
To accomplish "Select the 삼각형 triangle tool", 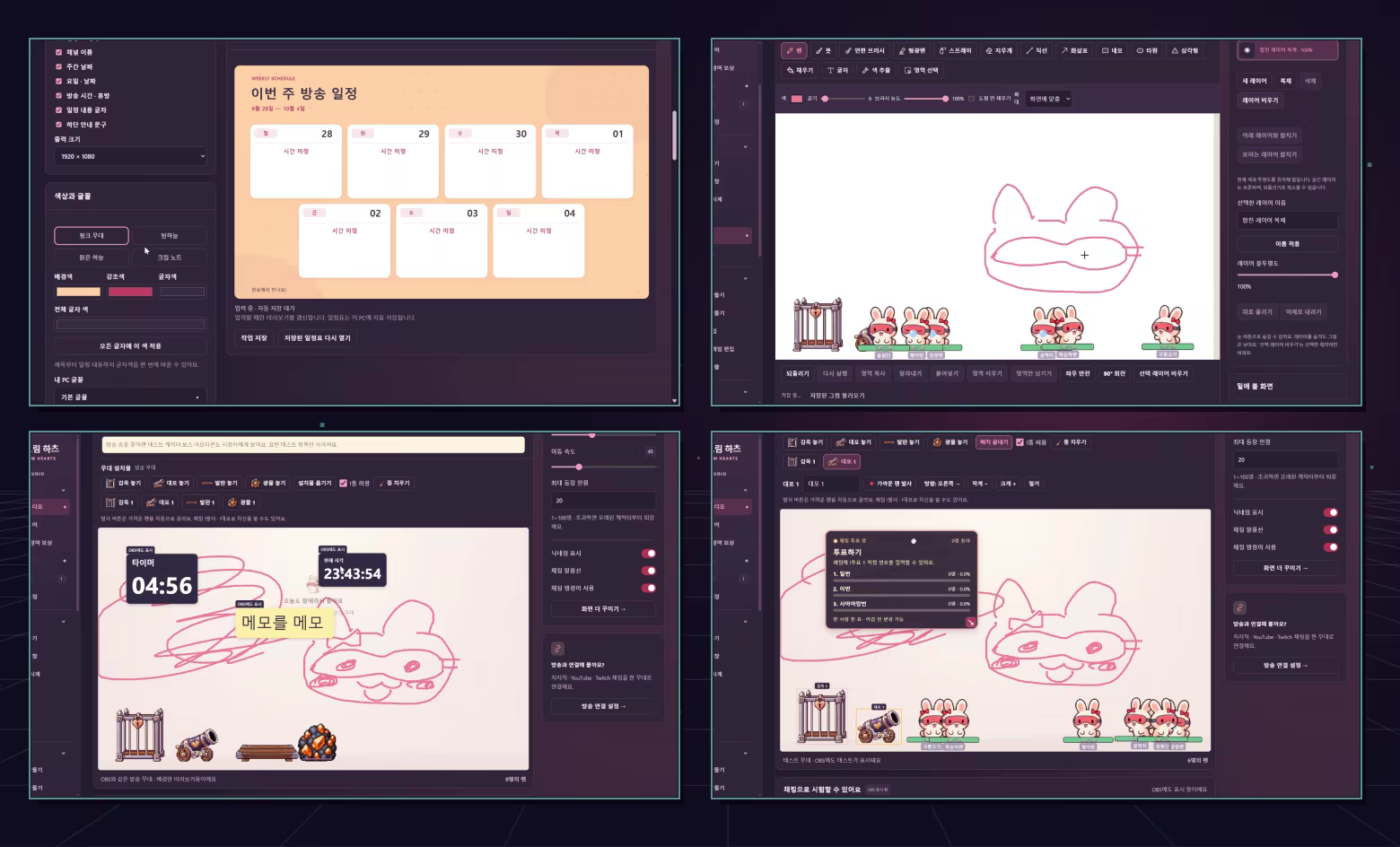I will pyautogui.click(x=1185, y=51).
